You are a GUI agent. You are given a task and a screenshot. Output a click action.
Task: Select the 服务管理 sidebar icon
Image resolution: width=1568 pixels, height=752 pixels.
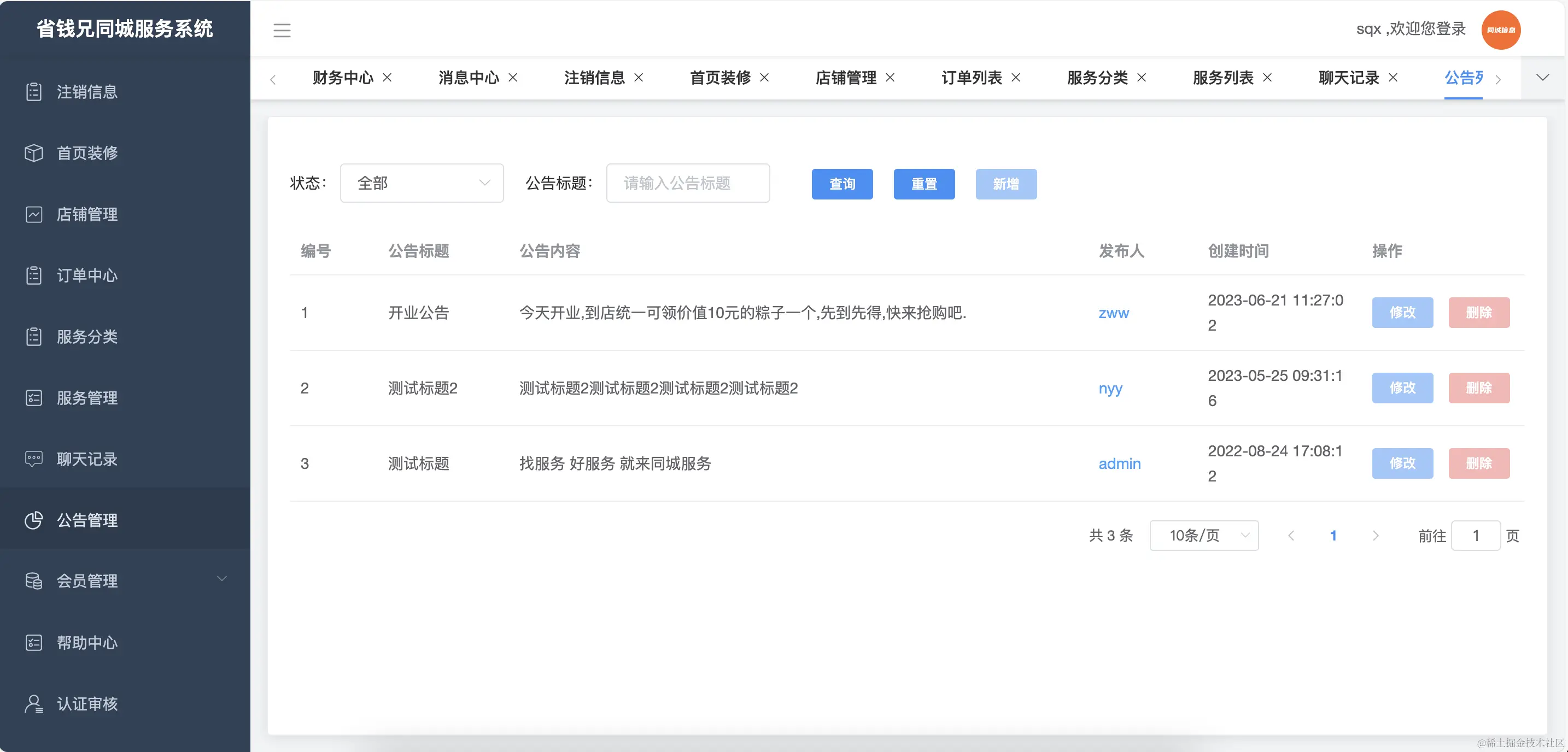[33, 398]
